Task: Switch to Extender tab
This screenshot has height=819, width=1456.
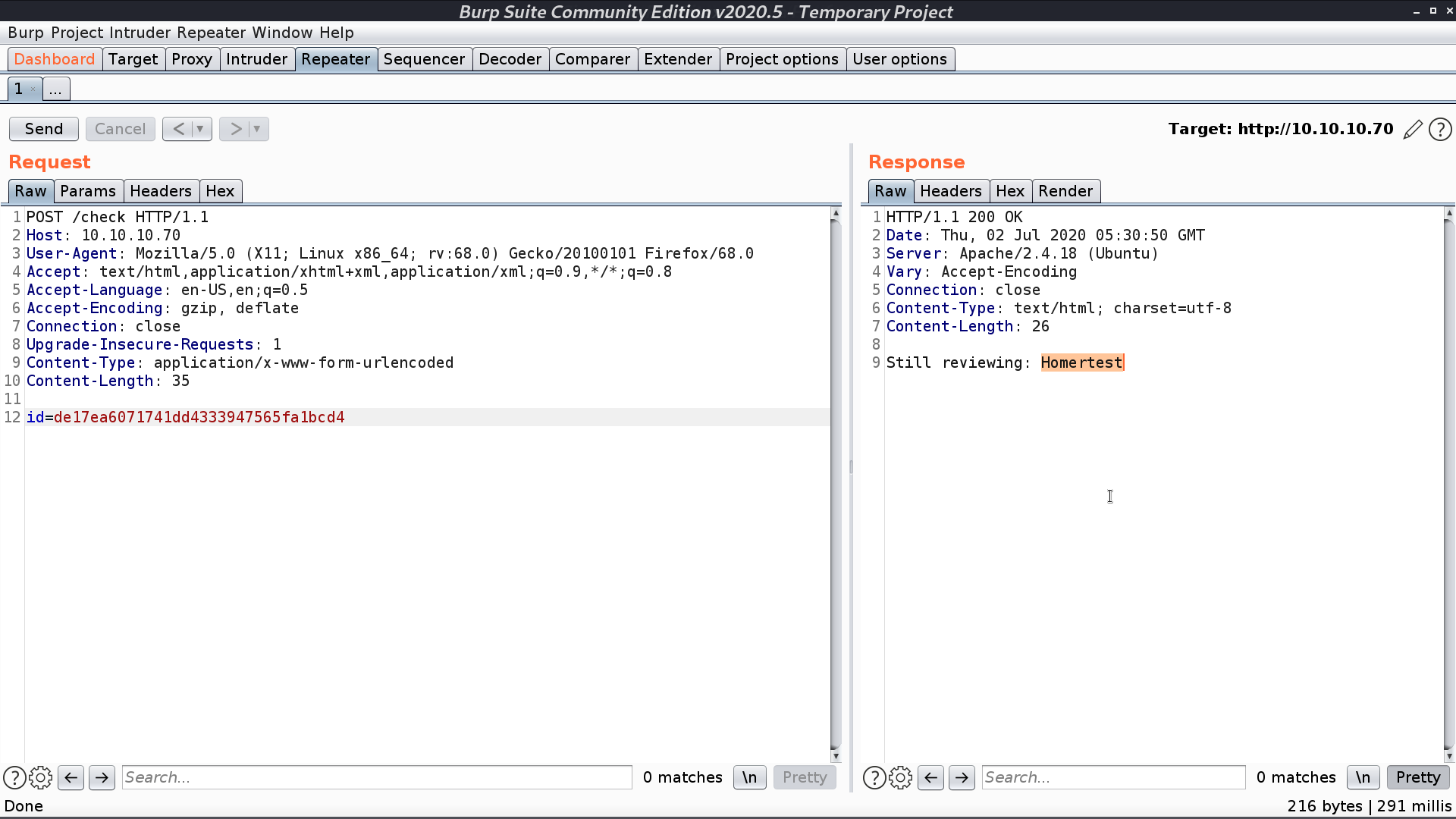Action: 679,59
